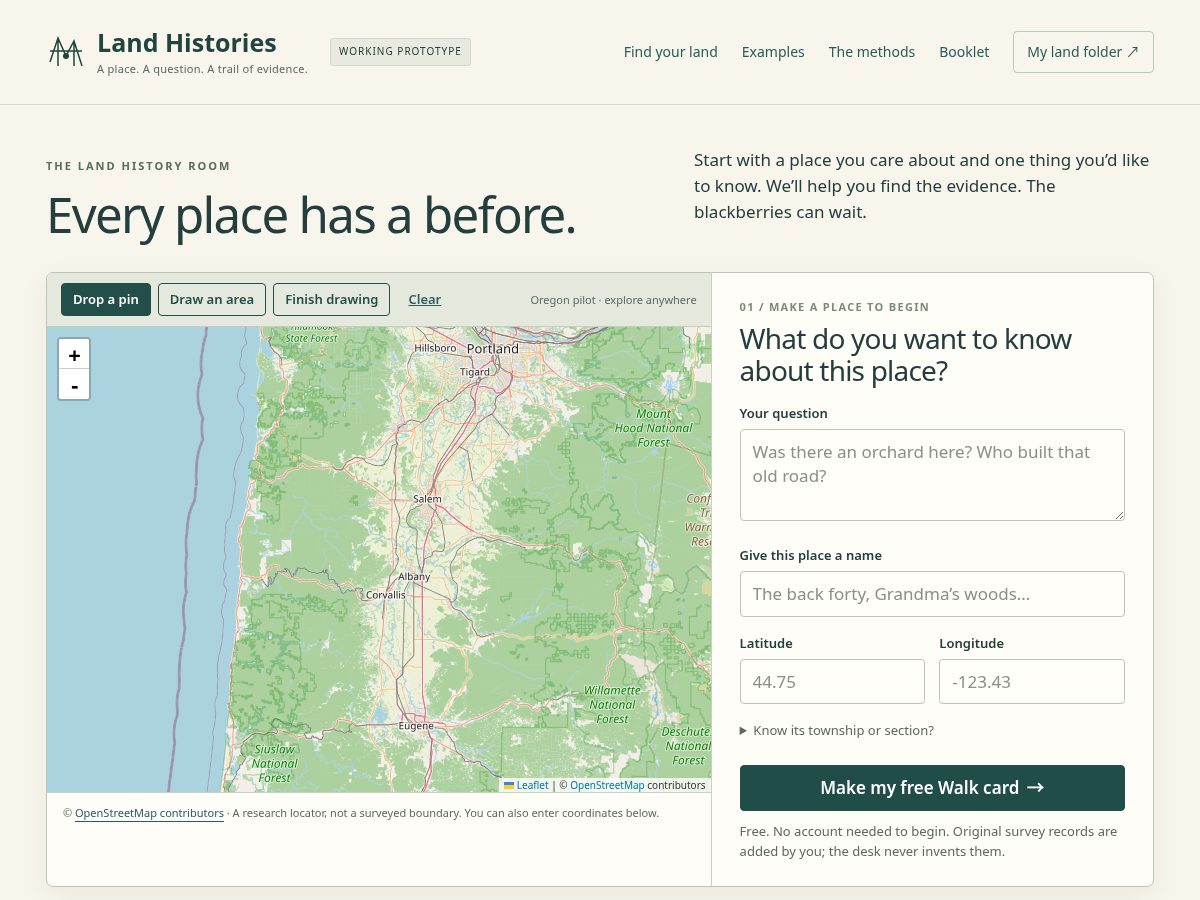Click the Every place has a before heading

pos(312,215)
